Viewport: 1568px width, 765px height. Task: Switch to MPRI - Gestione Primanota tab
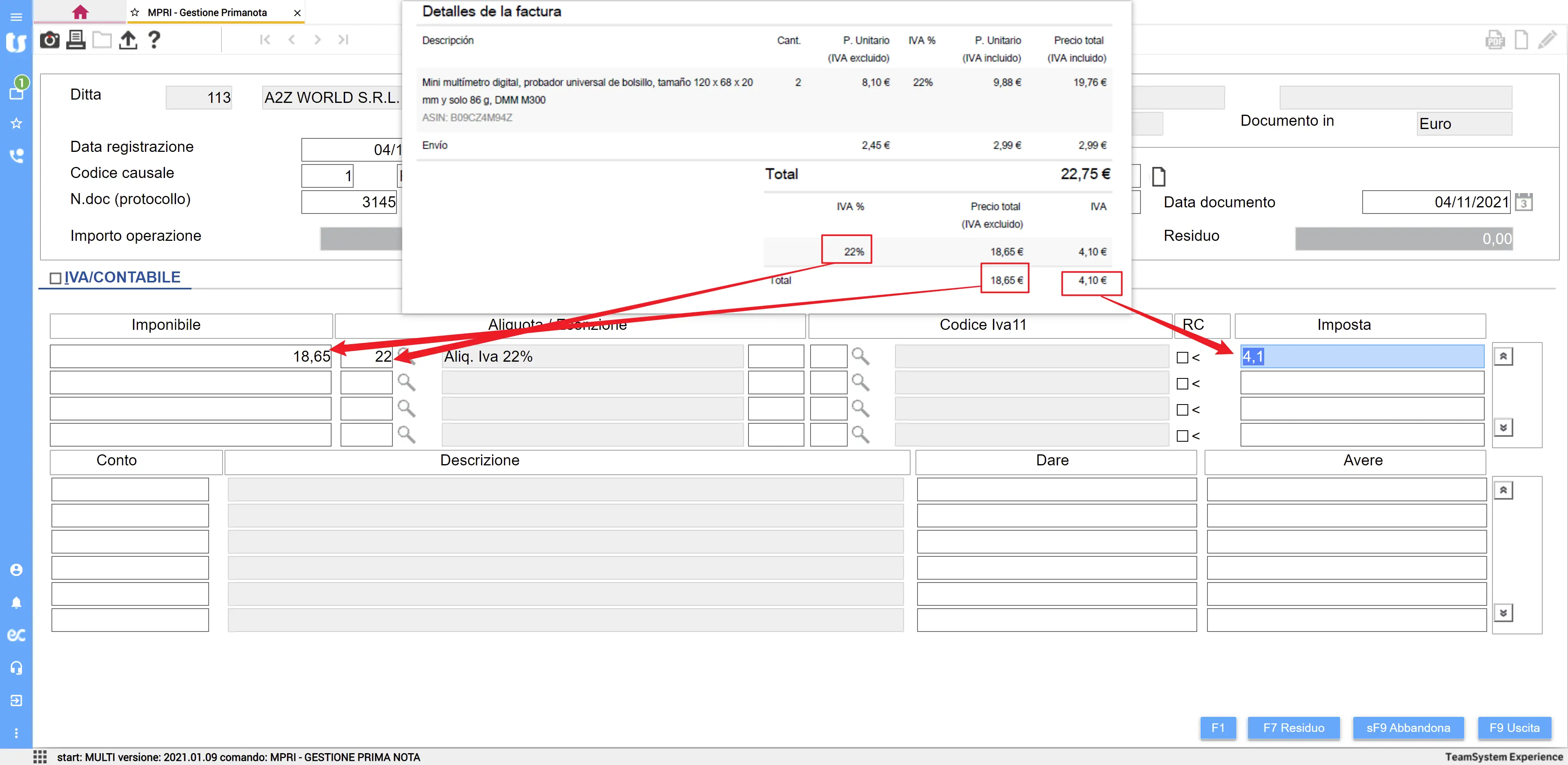click(207, 12)
